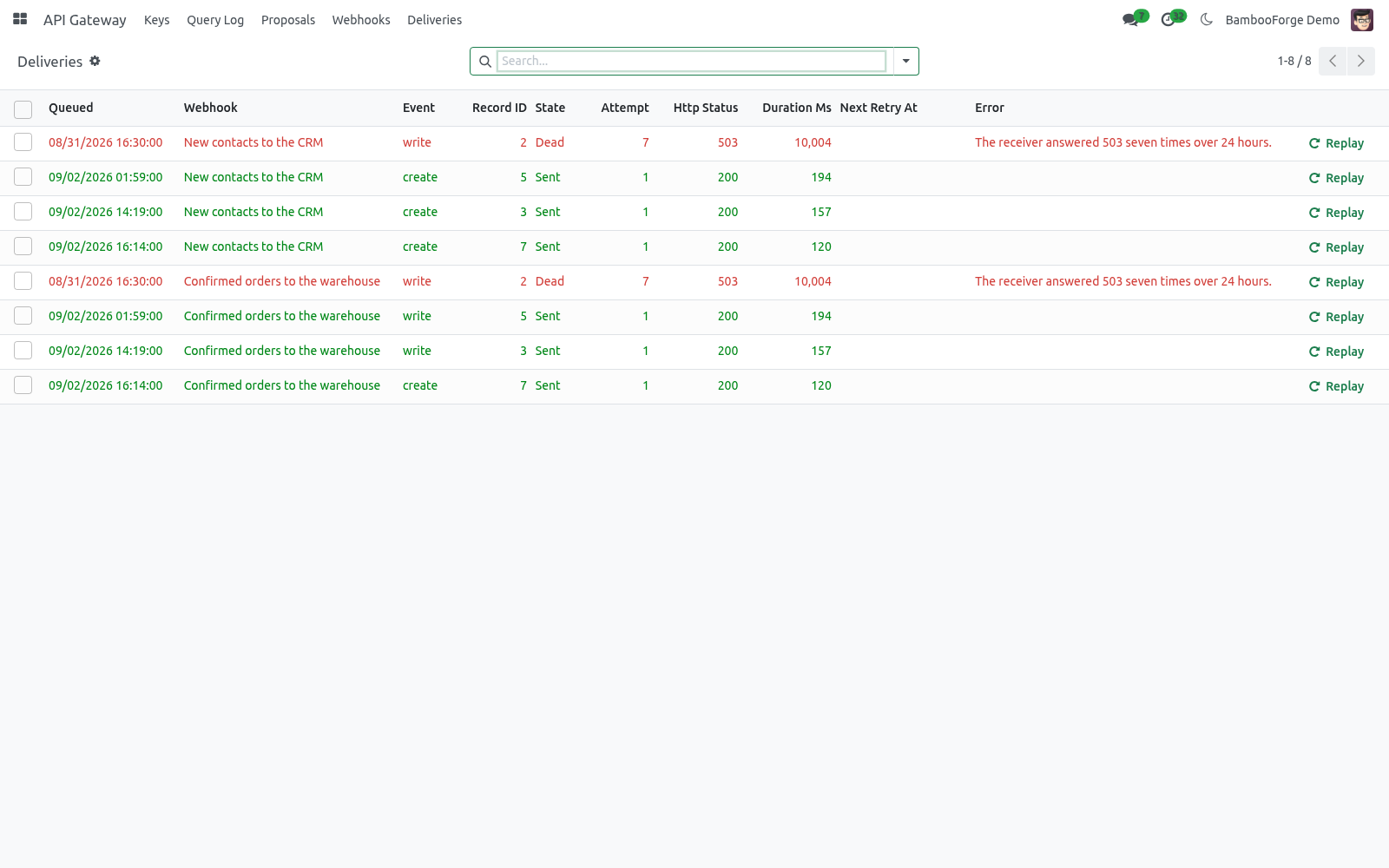Focus the Search input field
This screenshot has height=868, width=1389.
(x=691, y=61)
